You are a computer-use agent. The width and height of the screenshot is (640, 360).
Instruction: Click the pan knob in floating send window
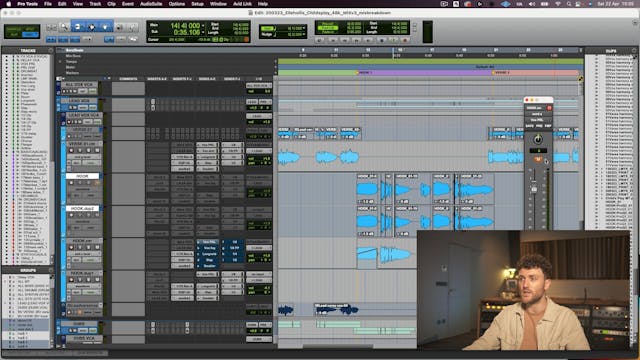(538, 140)
